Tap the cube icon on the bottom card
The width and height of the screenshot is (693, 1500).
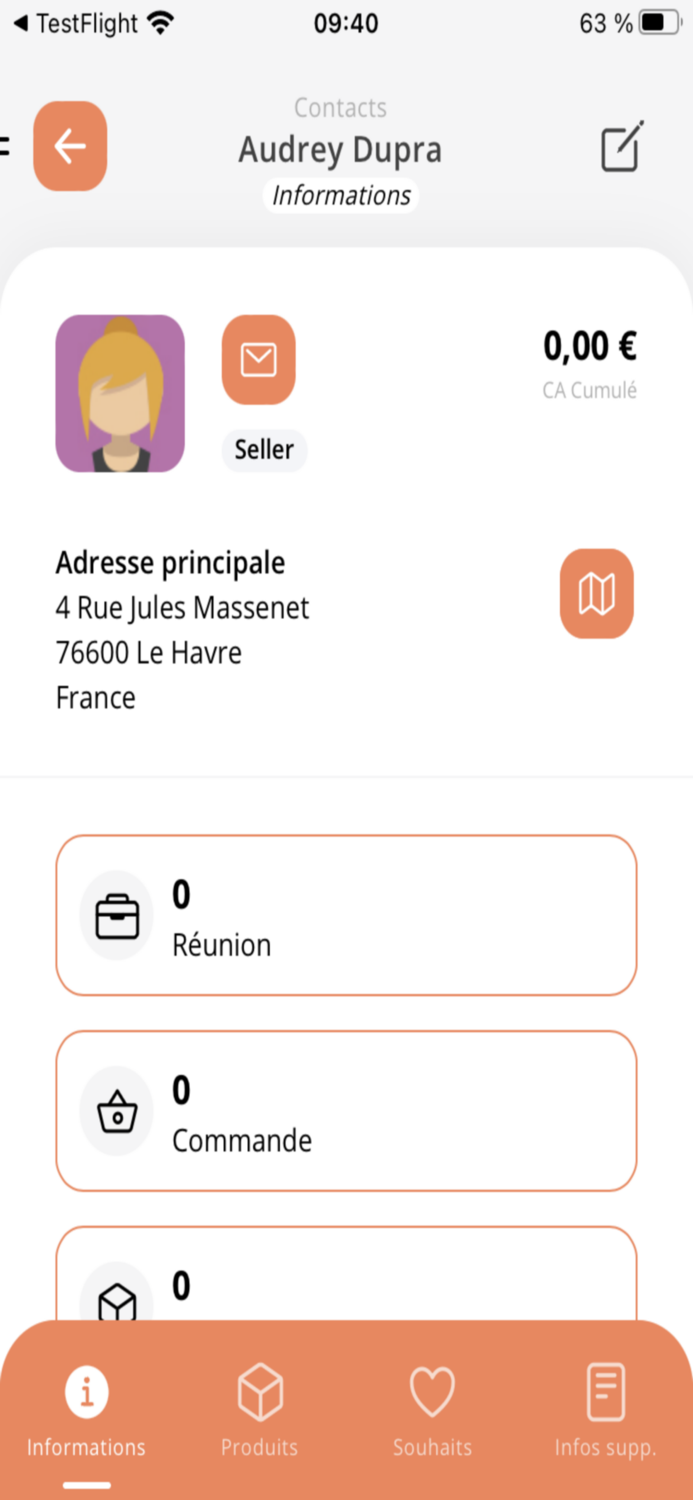pos(116,1297)
